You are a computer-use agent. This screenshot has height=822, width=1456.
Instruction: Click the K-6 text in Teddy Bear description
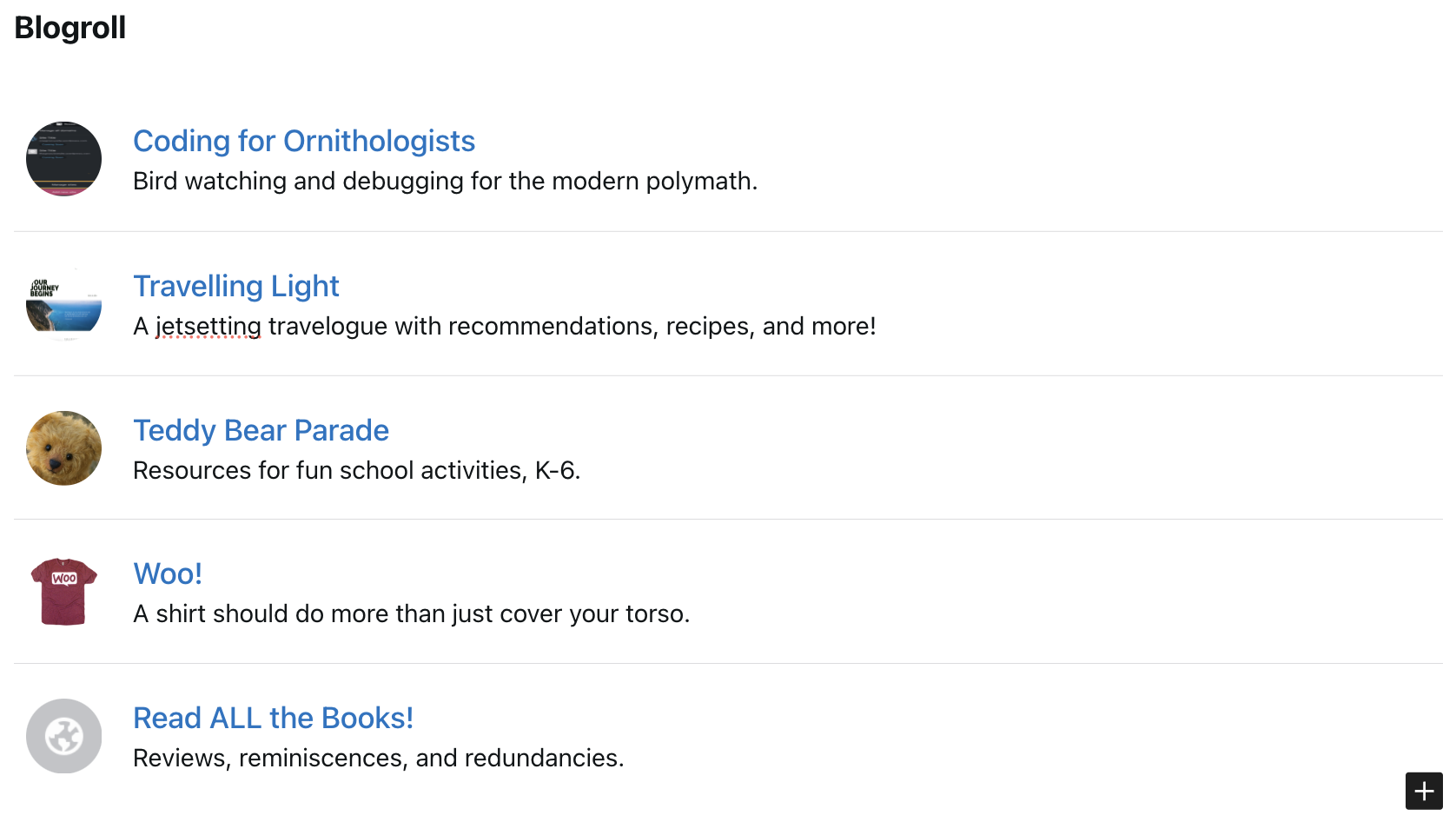[557, 470]
